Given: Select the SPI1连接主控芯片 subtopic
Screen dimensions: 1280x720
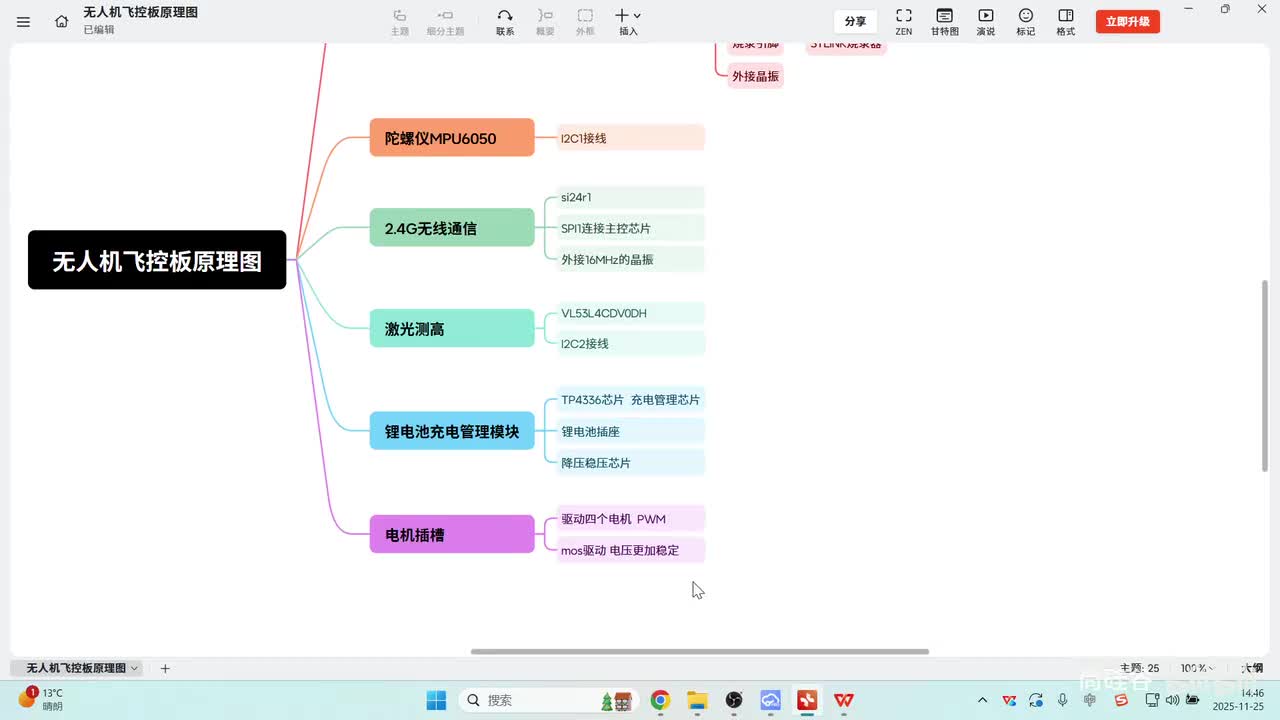Looking at the screenshot, I should (631, 228).
